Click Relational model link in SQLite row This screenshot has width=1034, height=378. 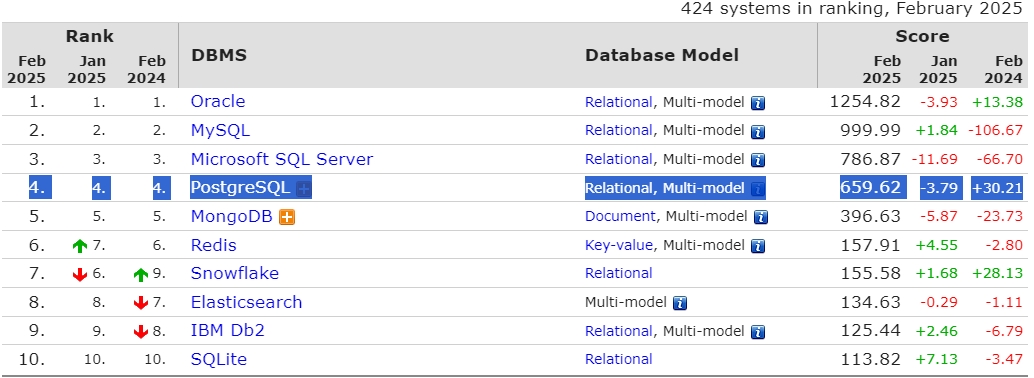619,360
